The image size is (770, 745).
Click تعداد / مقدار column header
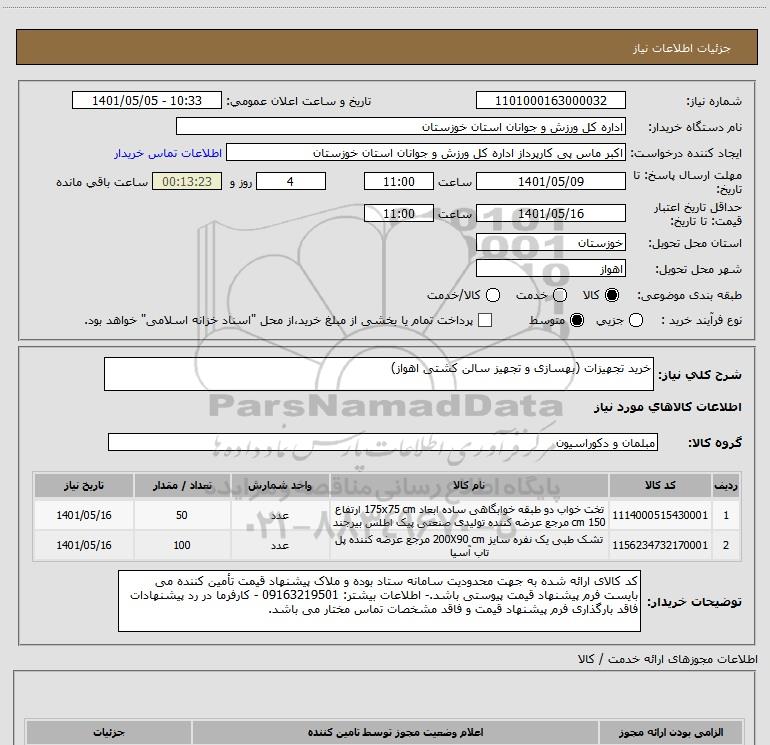182,485
